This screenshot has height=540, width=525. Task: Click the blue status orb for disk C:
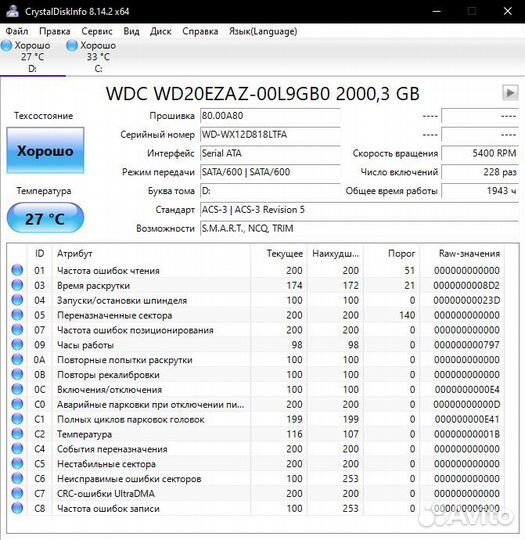pyautogui.click(x=72, y=46)
